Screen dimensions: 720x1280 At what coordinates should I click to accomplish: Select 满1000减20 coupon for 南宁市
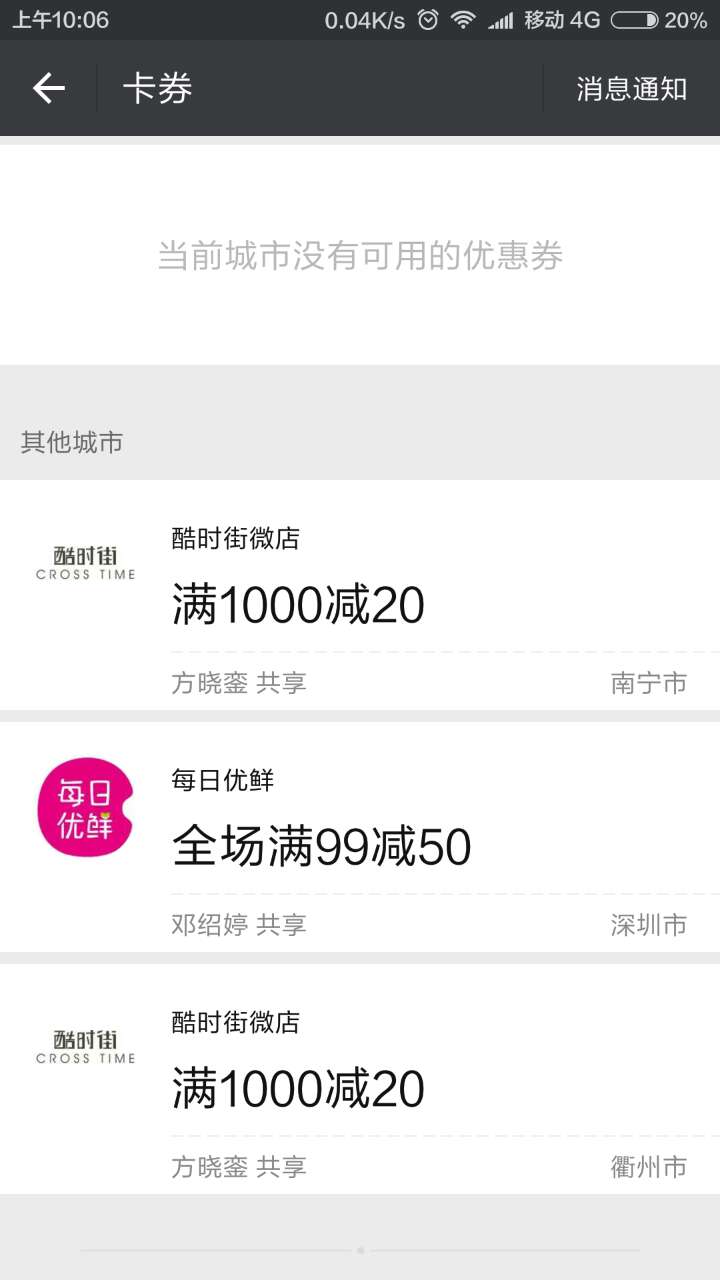(x=298, y=606)
